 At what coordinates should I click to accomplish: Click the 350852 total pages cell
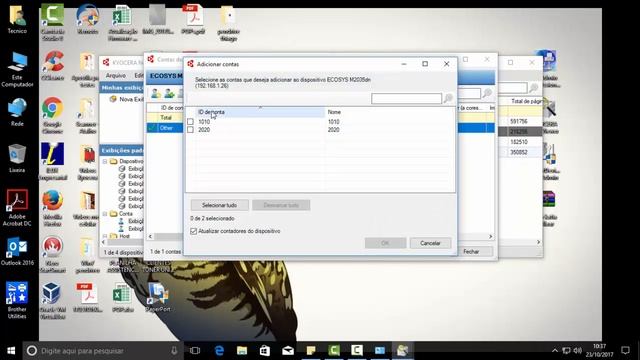(x=519, y=152)
